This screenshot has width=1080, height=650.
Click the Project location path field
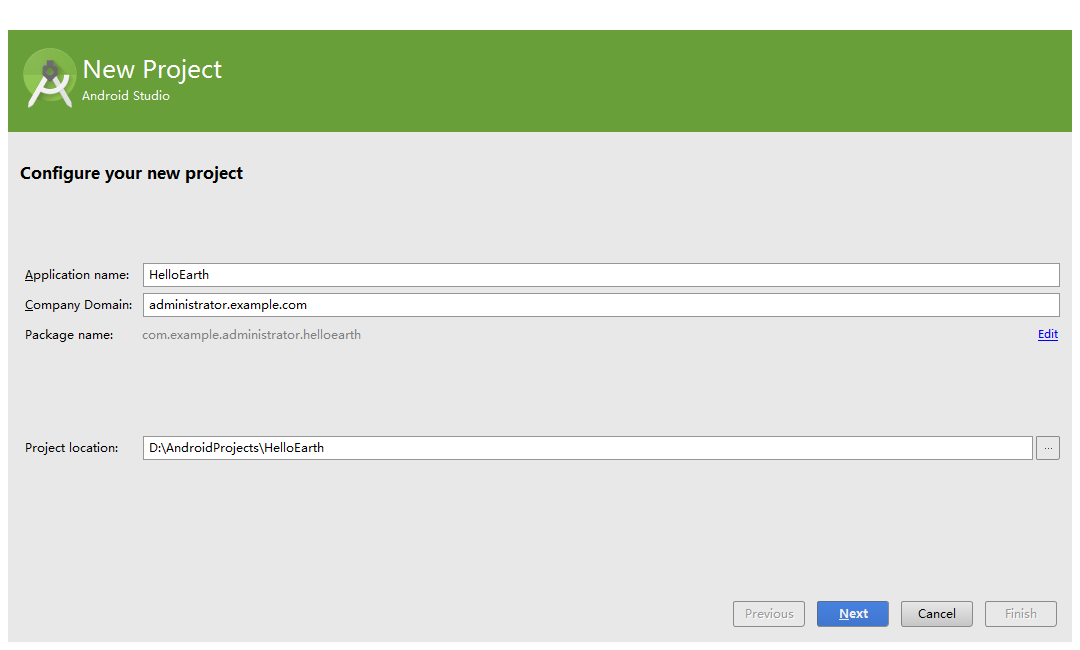tap(588, 448)
